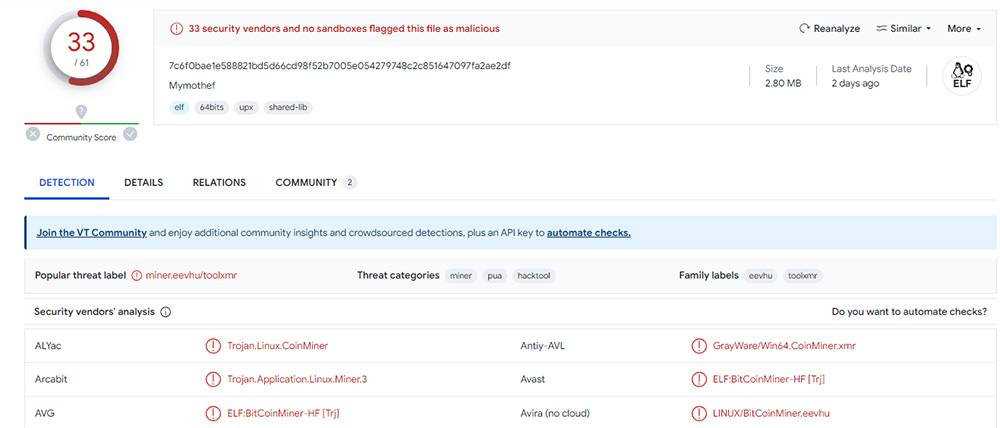1000x428 pixels.
Task: Vote positive with the checkmark community score icon
Action: pos(130,134)
